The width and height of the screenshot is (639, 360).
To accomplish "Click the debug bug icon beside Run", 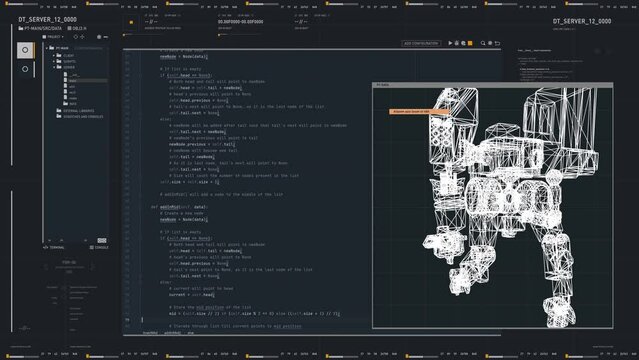I will (456, 43).
